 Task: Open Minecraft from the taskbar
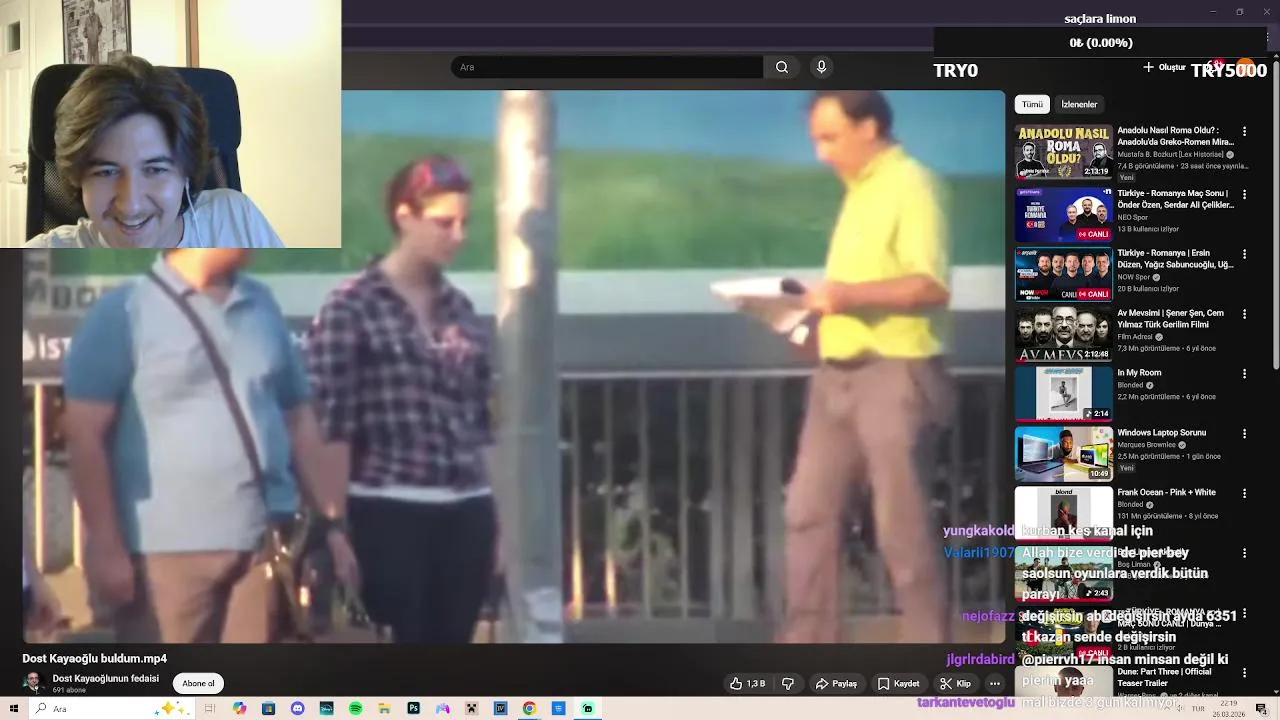coord(471,709)
